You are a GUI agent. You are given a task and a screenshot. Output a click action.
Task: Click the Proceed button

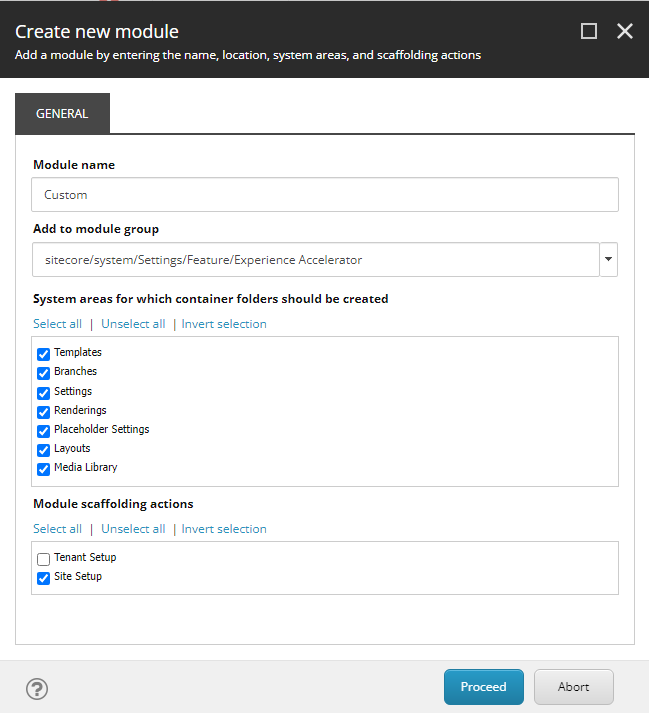tap(483, 687)
